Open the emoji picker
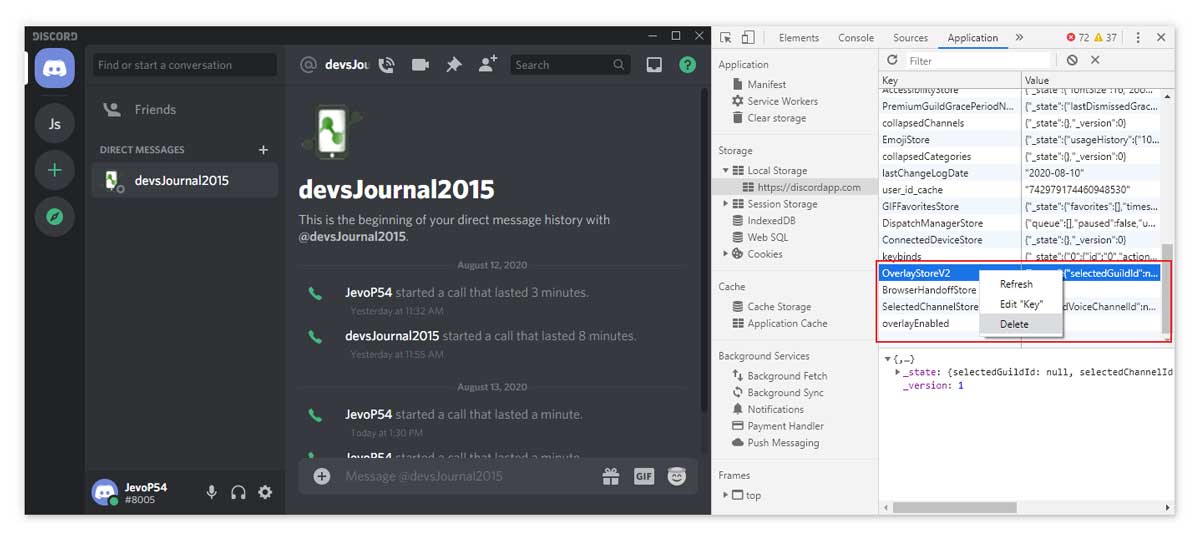Viewport: 1200px width, 536px height. (x=677, y=477)
